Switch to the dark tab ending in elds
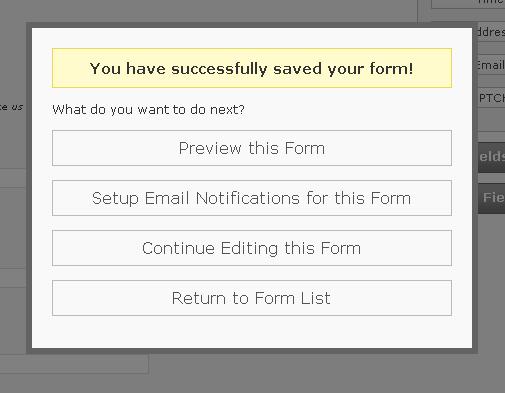 [x=491, y=157]
